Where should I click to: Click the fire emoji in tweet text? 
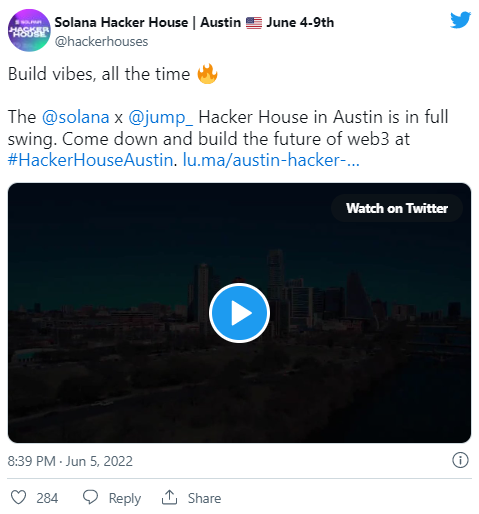click(207, 74)
